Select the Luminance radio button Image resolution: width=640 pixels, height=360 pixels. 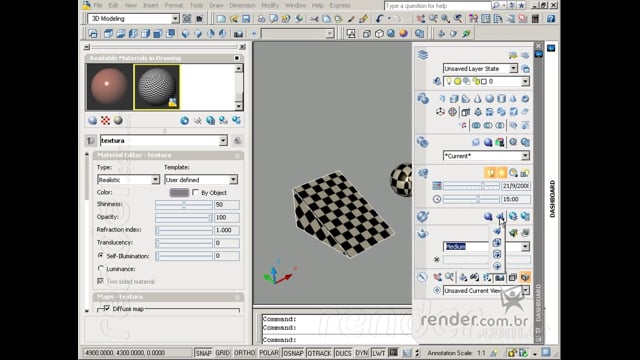click(101, 269)
